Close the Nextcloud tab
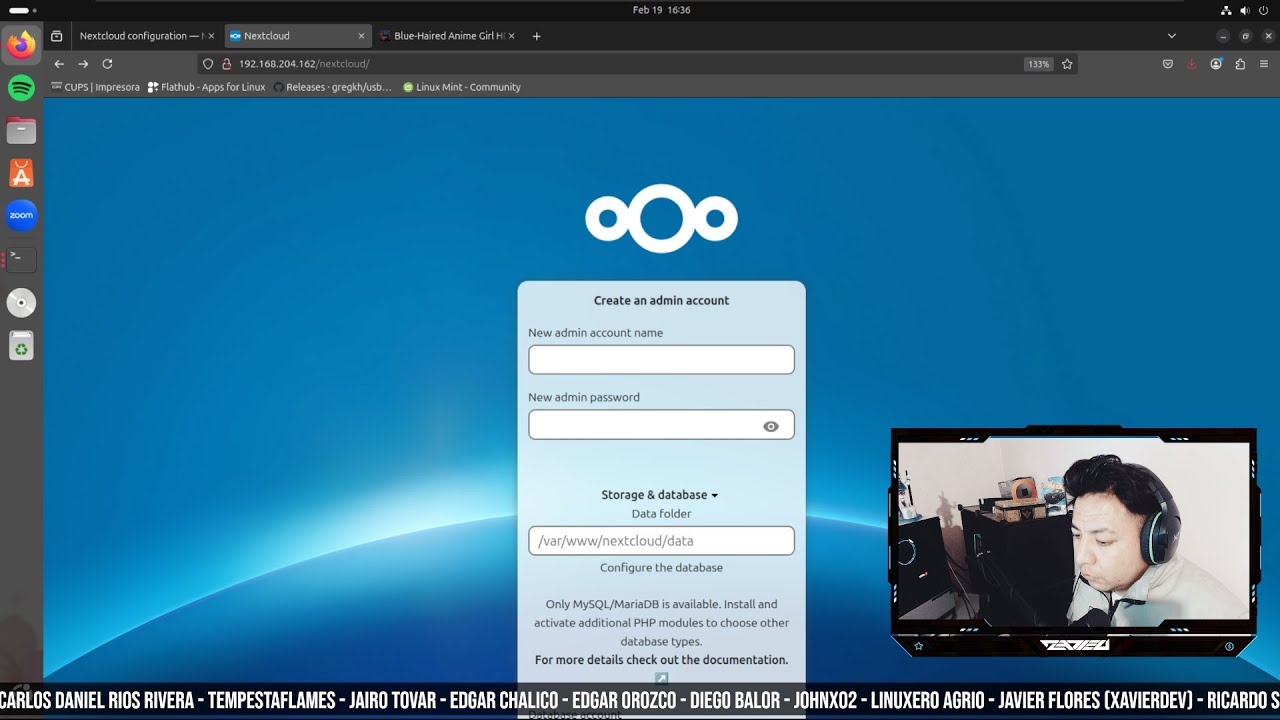Viewport: 1280px width, 720px height. pos(361,36)
